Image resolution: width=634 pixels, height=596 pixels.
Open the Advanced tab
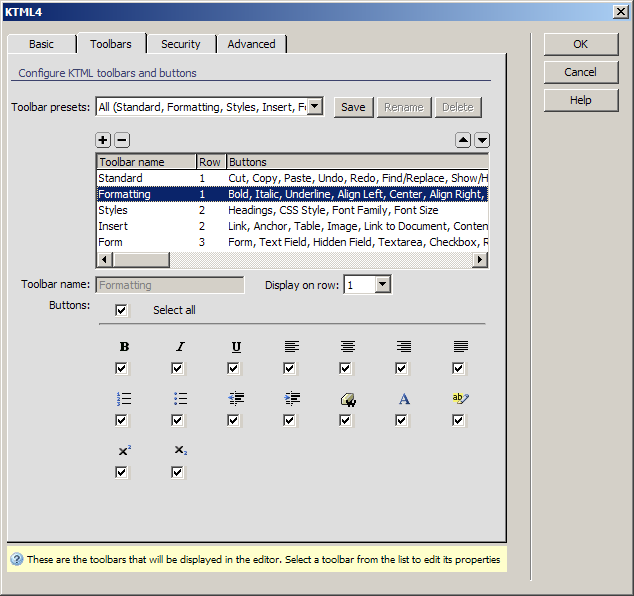coord(251,44)
